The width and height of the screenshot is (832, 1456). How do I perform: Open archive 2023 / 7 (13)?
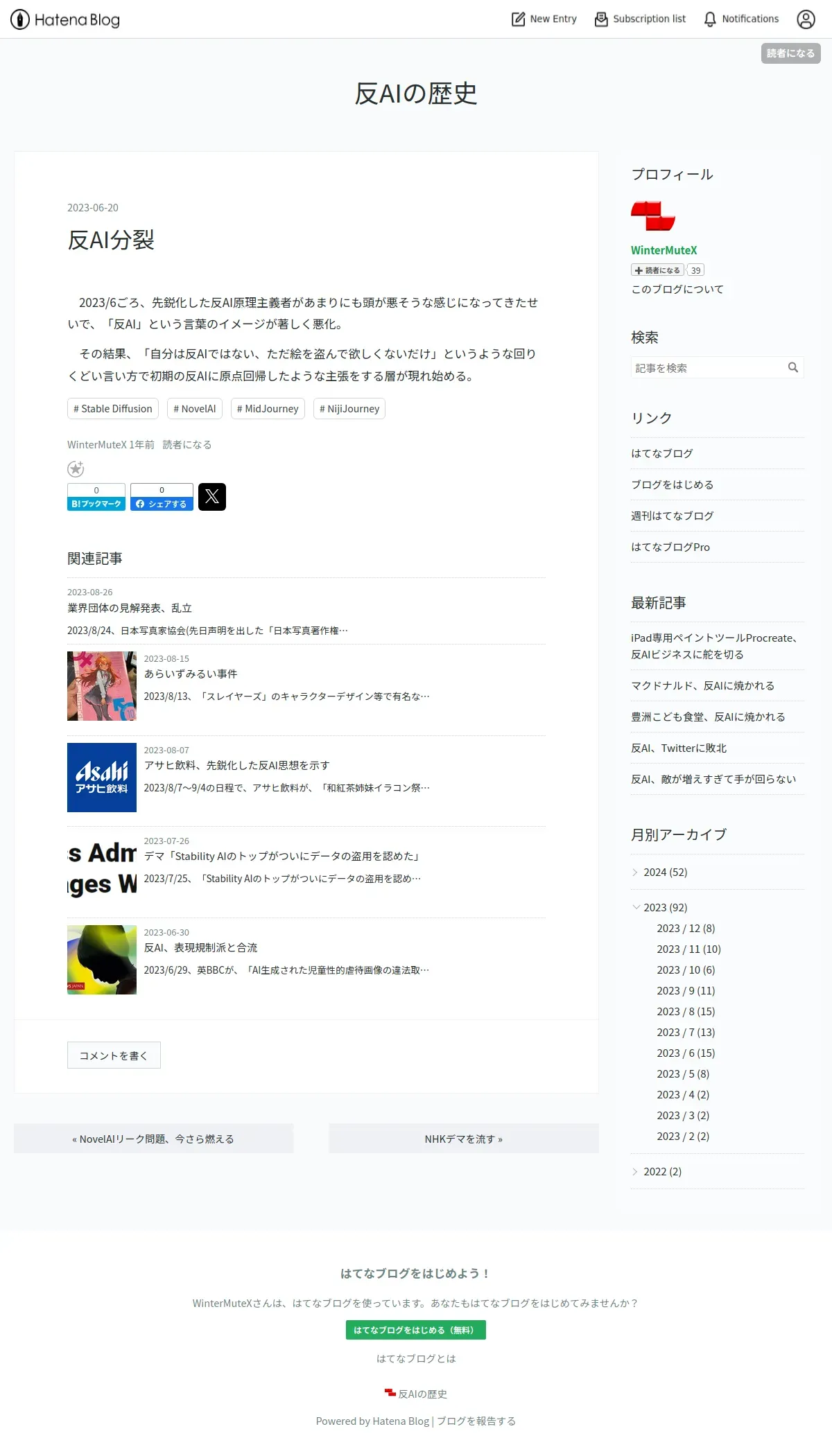686,1032
